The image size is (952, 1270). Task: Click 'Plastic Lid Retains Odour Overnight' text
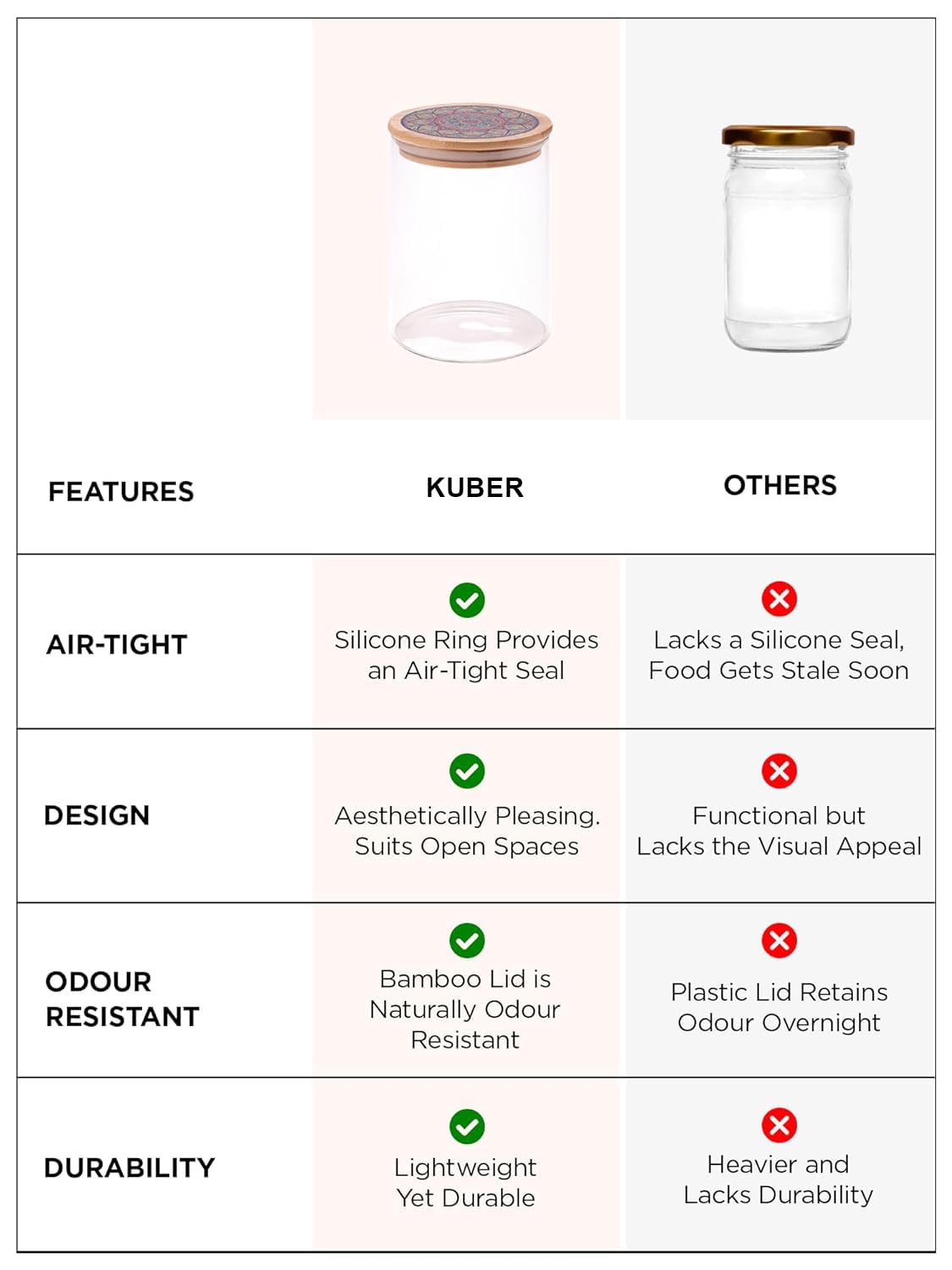click(779, 1008)
